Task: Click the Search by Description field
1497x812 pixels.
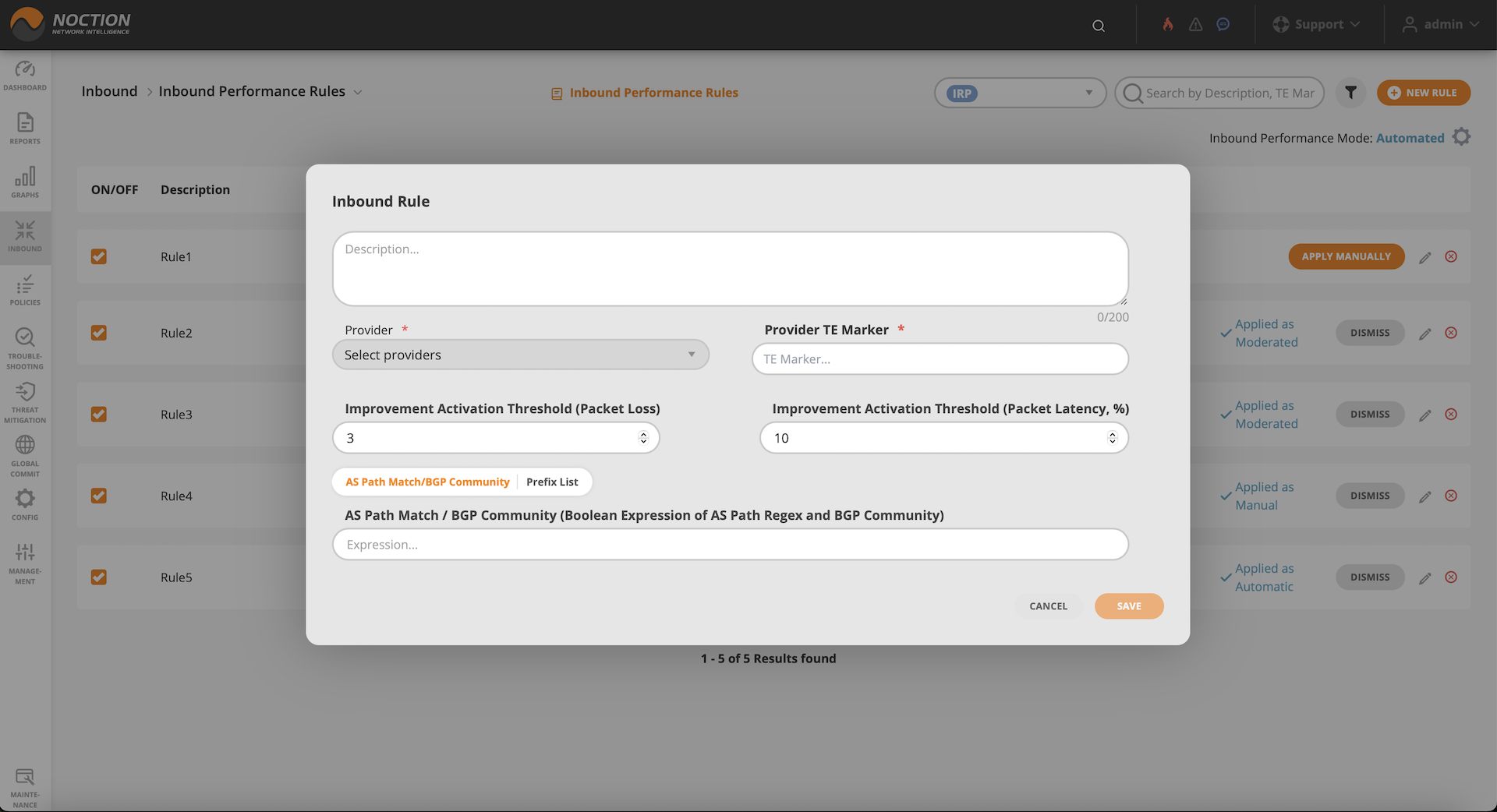Action: 1219,93
